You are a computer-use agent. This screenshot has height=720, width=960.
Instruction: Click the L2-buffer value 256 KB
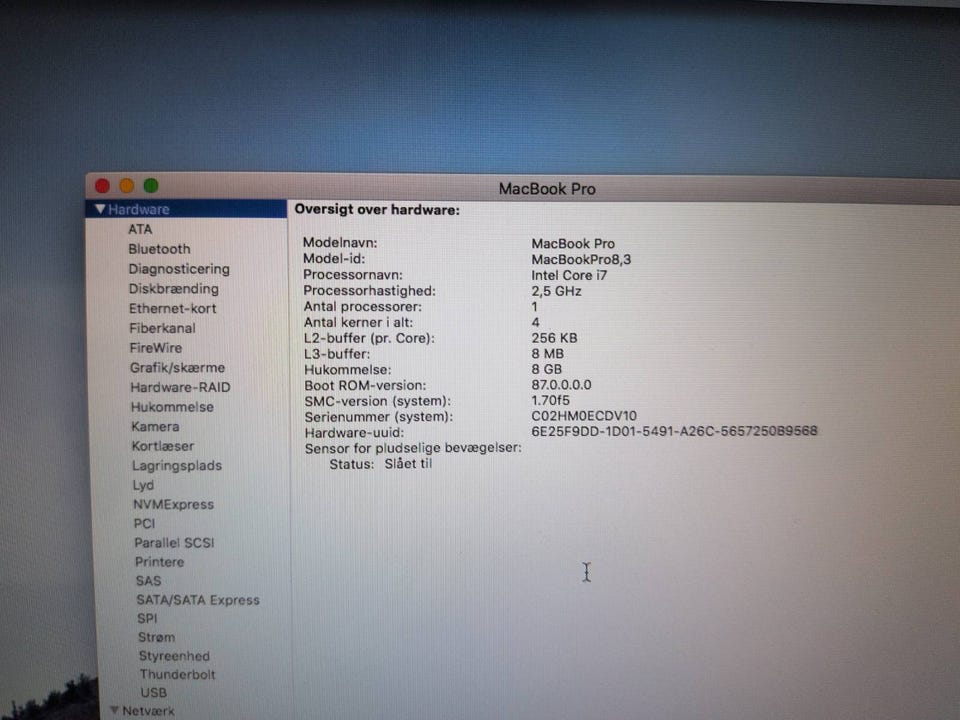click(554, 338)
